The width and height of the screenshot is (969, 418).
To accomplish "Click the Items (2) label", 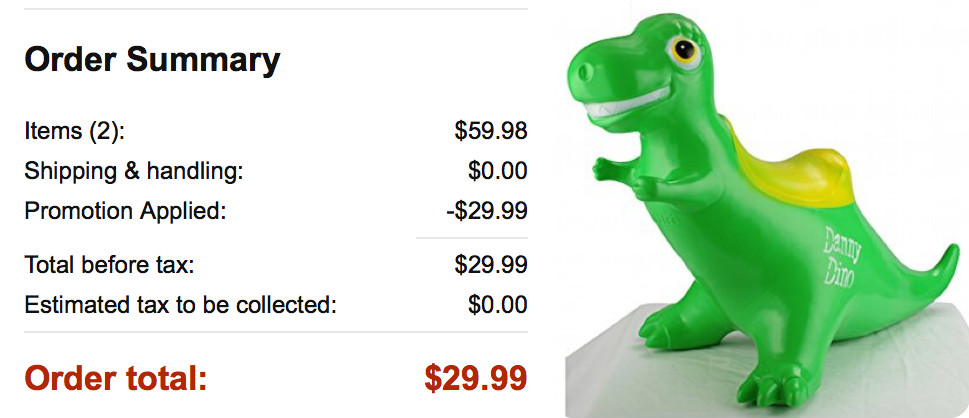I will [x=74, y=131].
